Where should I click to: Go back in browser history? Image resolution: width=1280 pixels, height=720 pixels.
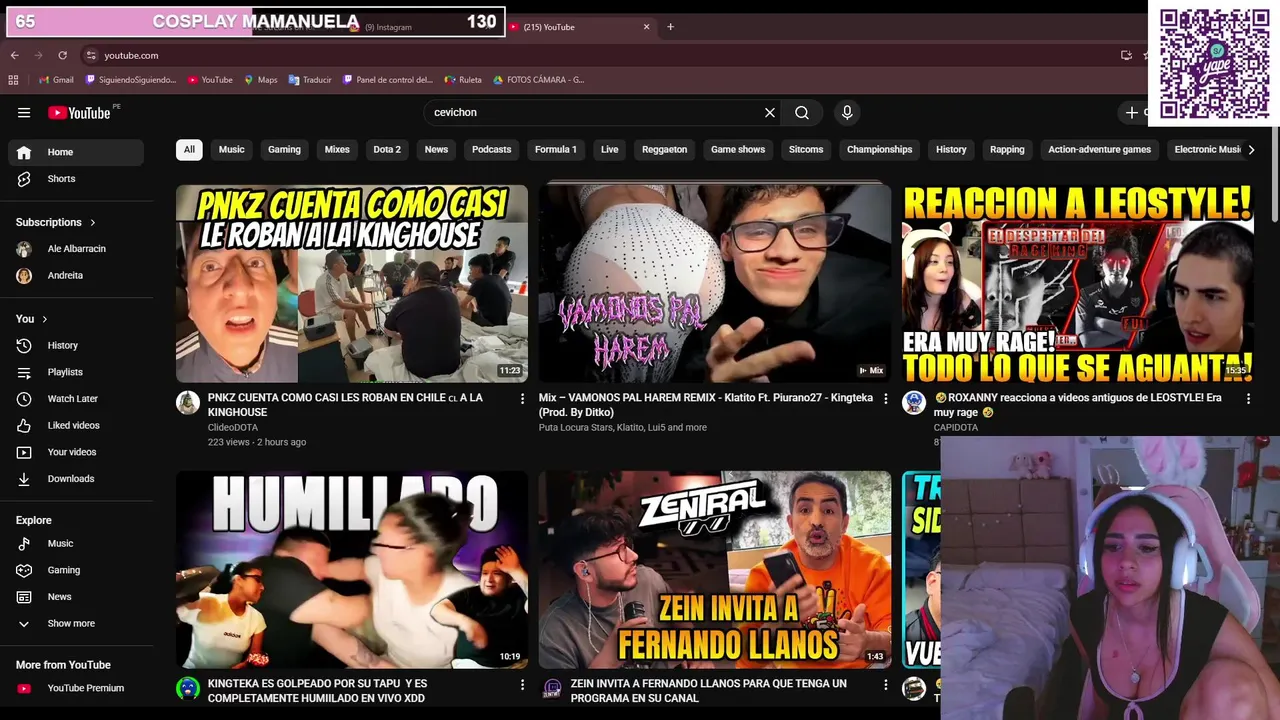pos(14,56)
